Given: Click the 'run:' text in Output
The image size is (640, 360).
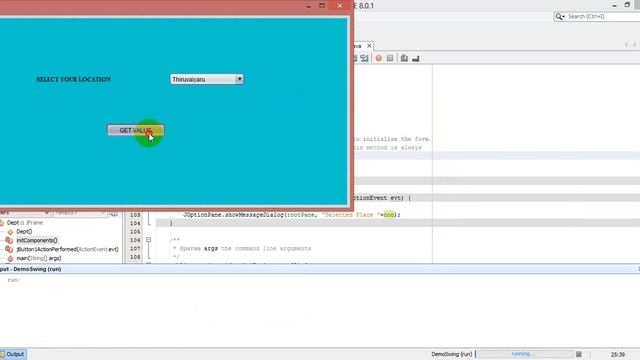Looking at the screenshot, I should pos(14,280).
